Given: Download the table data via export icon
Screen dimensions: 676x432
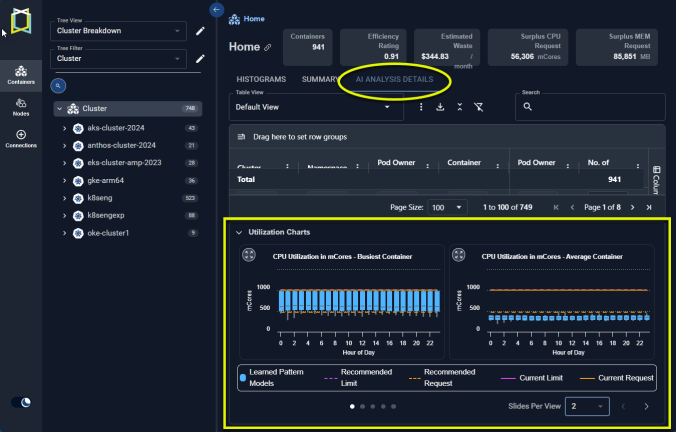Looking at the screenshot, I should 440,107.
